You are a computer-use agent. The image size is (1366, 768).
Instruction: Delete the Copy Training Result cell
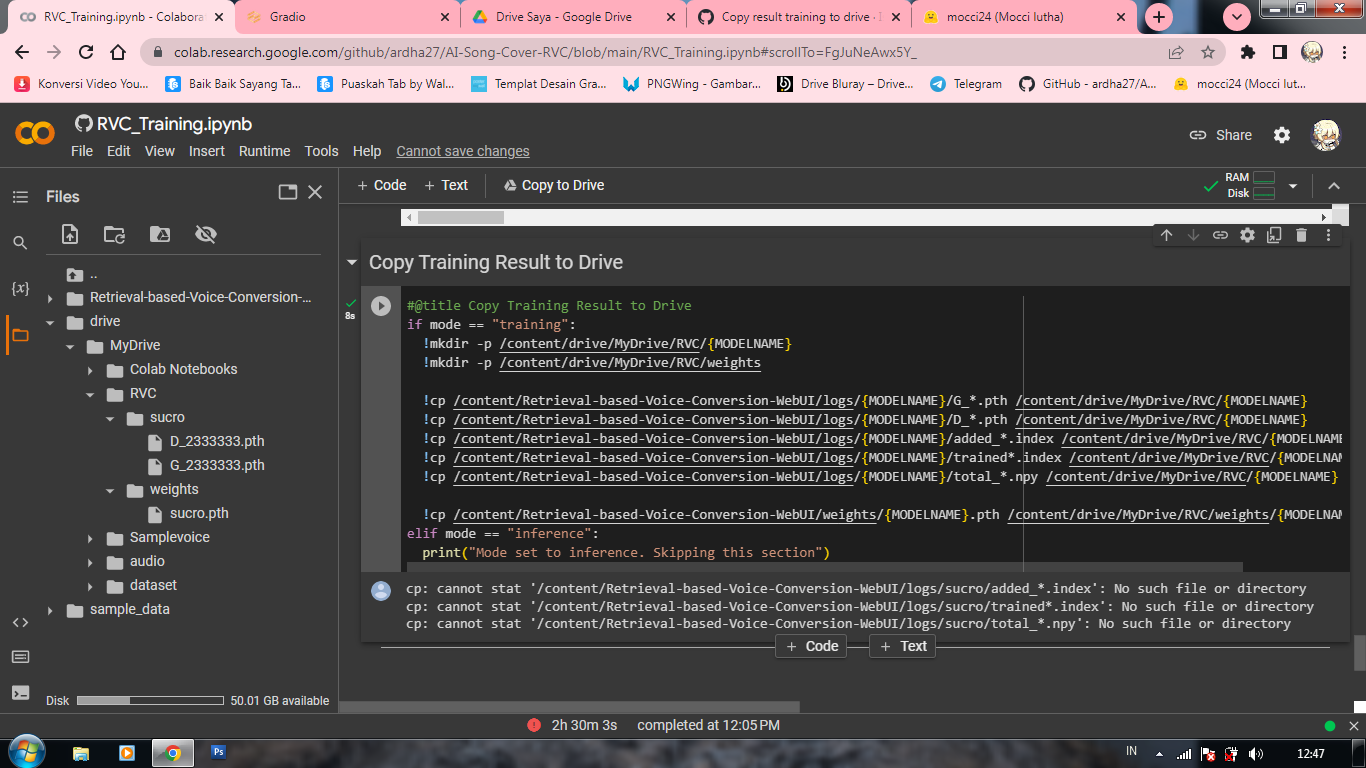tap(1300, 234)
